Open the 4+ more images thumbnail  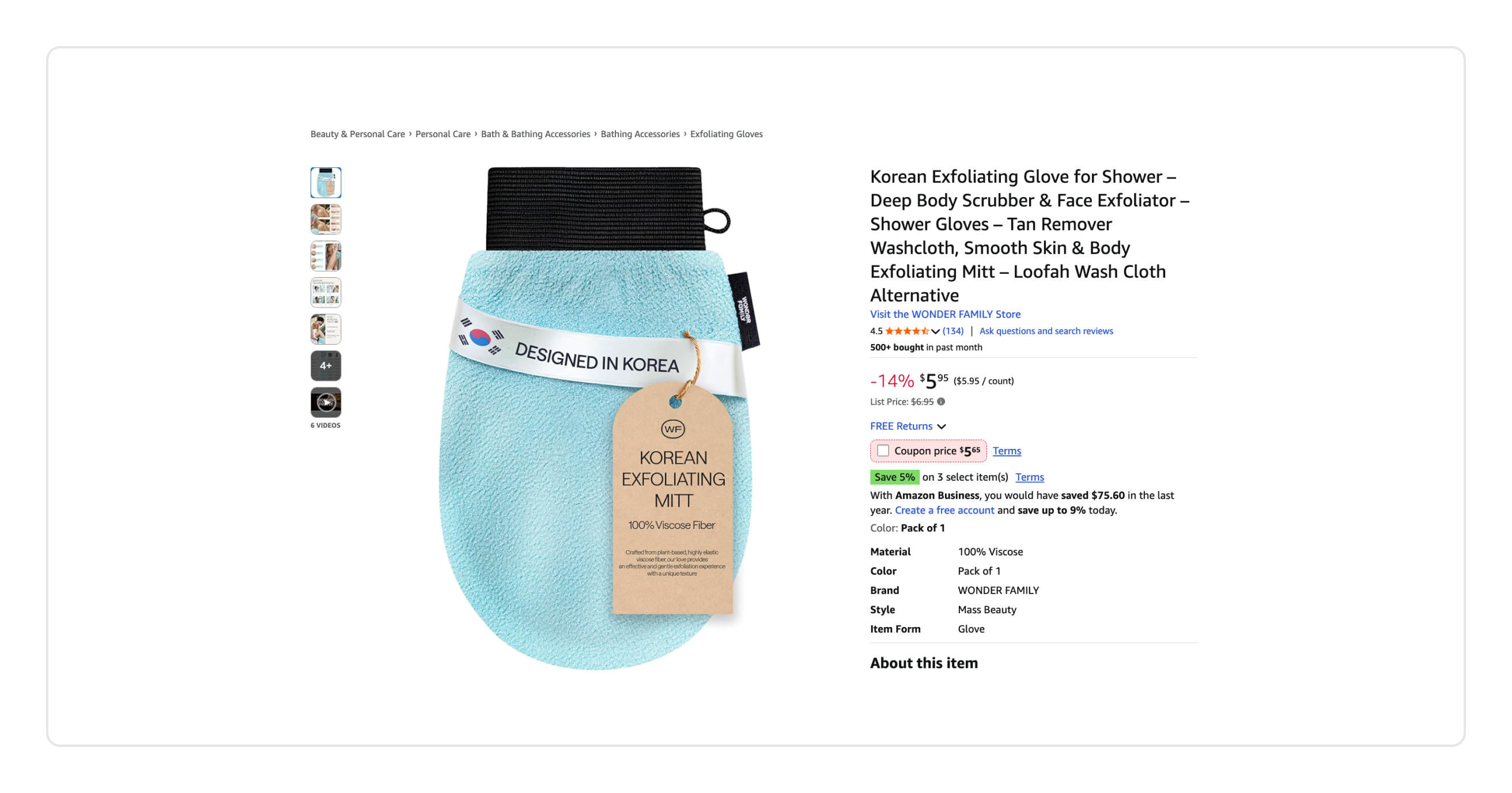pos(326,366)
